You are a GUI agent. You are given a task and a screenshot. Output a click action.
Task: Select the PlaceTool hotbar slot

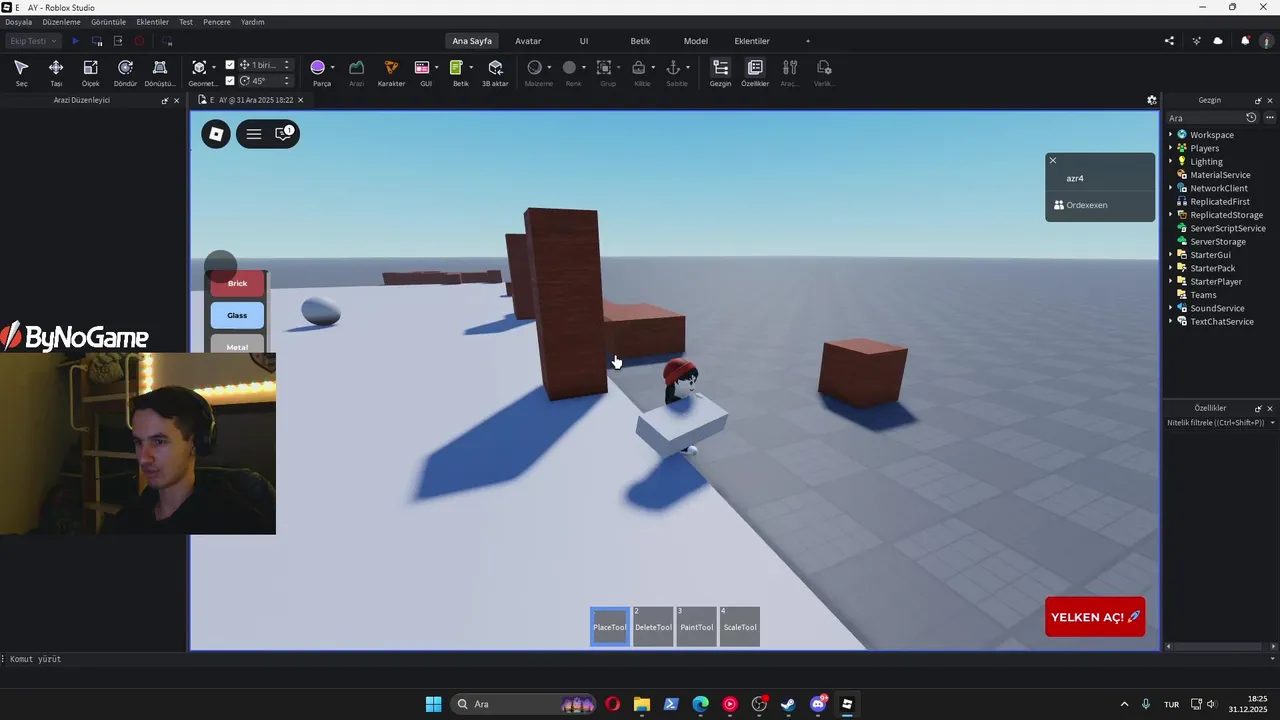pyautogui.click(x=610, y=627)
